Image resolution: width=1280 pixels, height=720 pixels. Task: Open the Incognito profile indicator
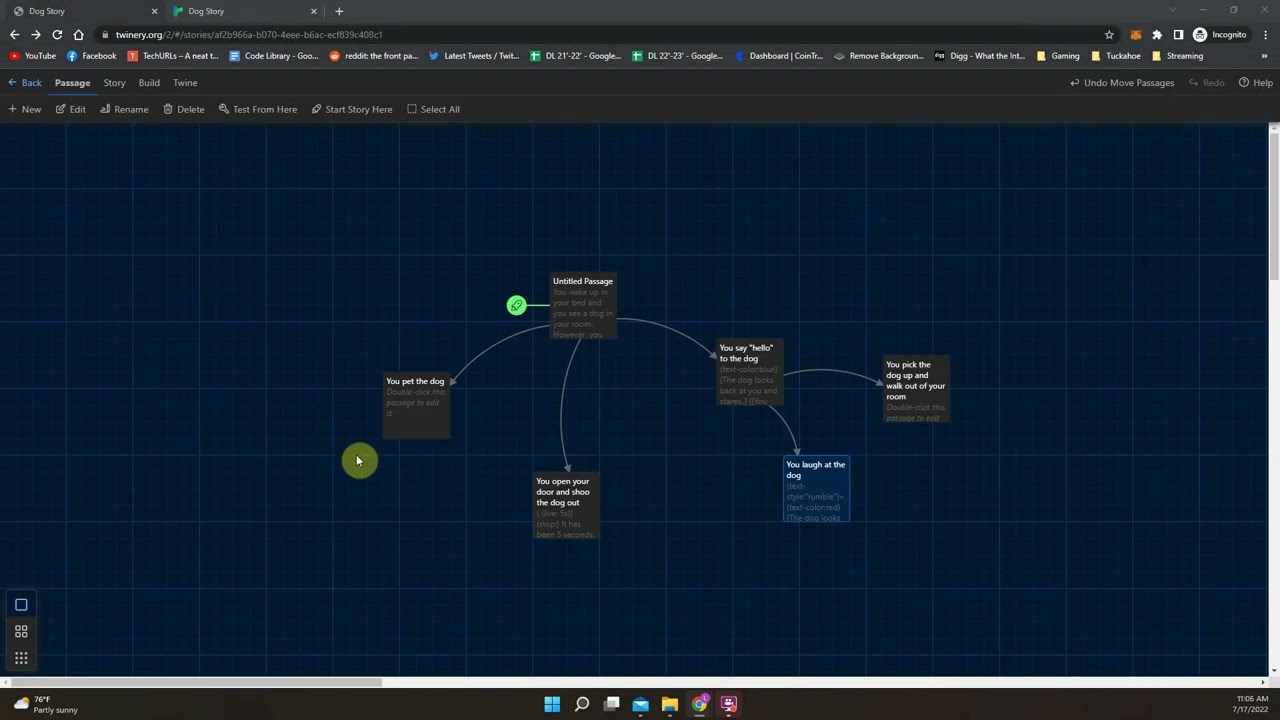pos(1219,34)
